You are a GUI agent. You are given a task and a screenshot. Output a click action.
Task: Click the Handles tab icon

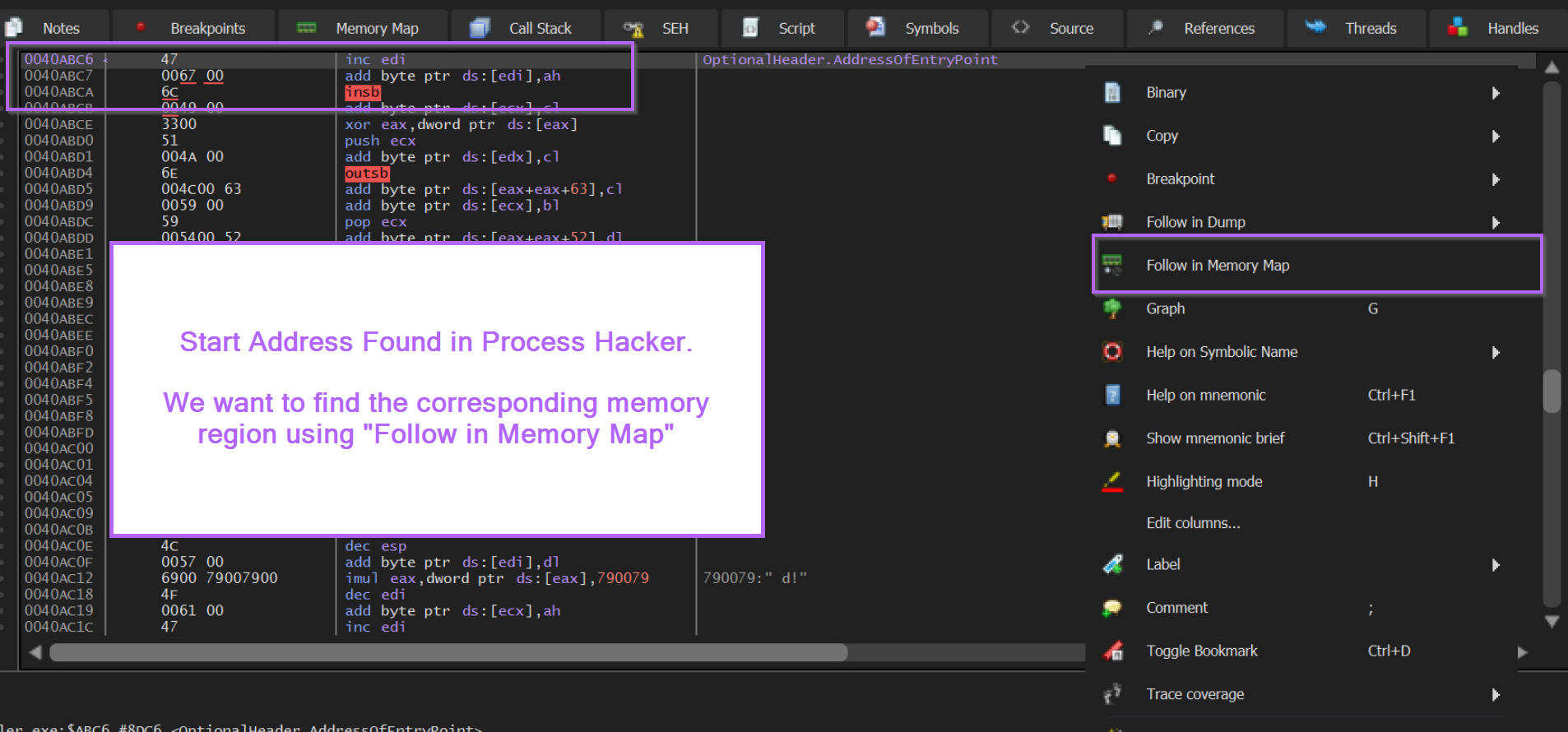pyautogui.click(x=1458, y=27)
